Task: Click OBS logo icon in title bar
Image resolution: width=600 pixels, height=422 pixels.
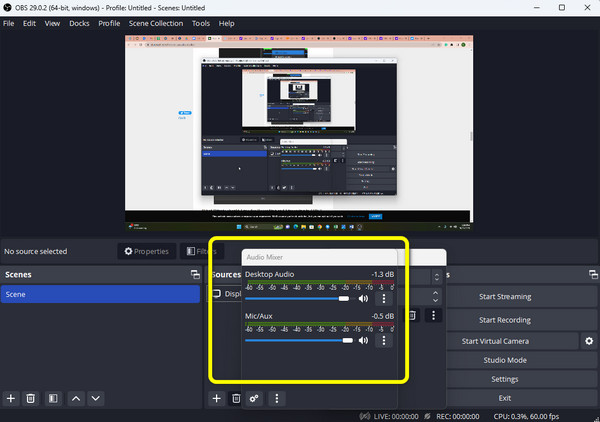Action: (x=7, y=8)
